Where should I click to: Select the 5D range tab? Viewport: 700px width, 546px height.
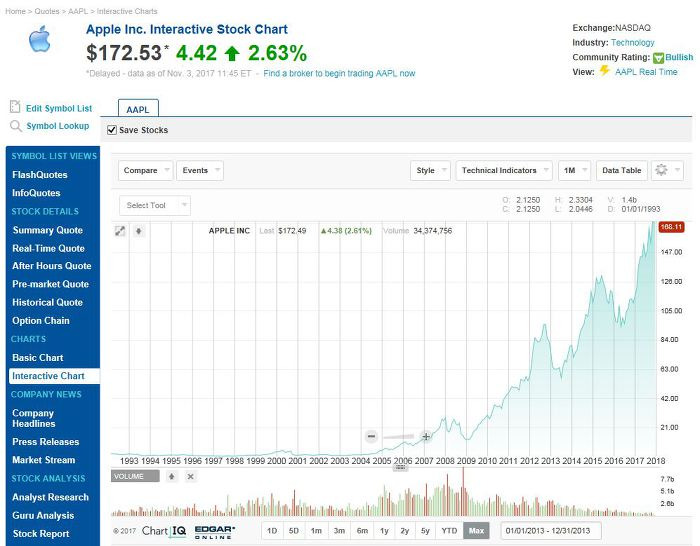point(294,531)
